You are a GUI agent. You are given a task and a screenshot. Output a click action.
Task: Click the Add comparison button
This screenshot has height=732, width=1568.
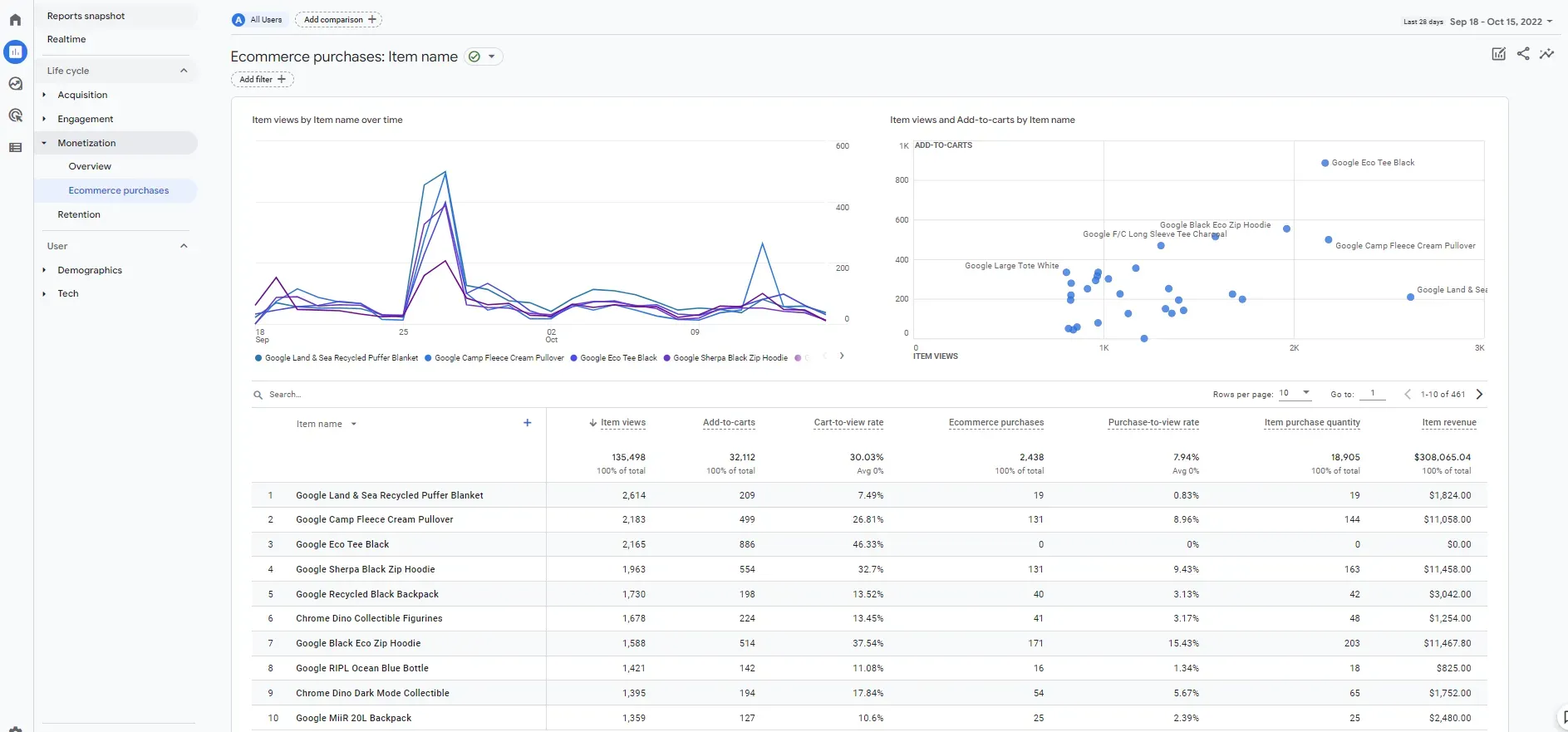338,20
